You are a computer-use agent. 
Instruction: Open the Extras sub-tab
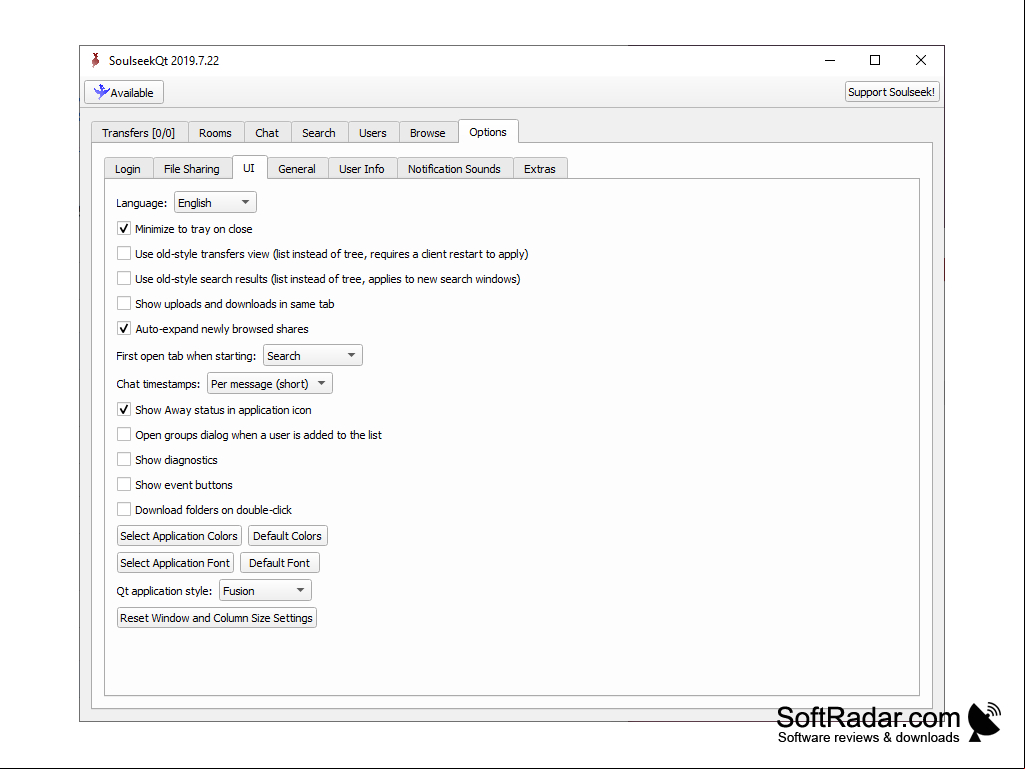click(x=540, y=169)
